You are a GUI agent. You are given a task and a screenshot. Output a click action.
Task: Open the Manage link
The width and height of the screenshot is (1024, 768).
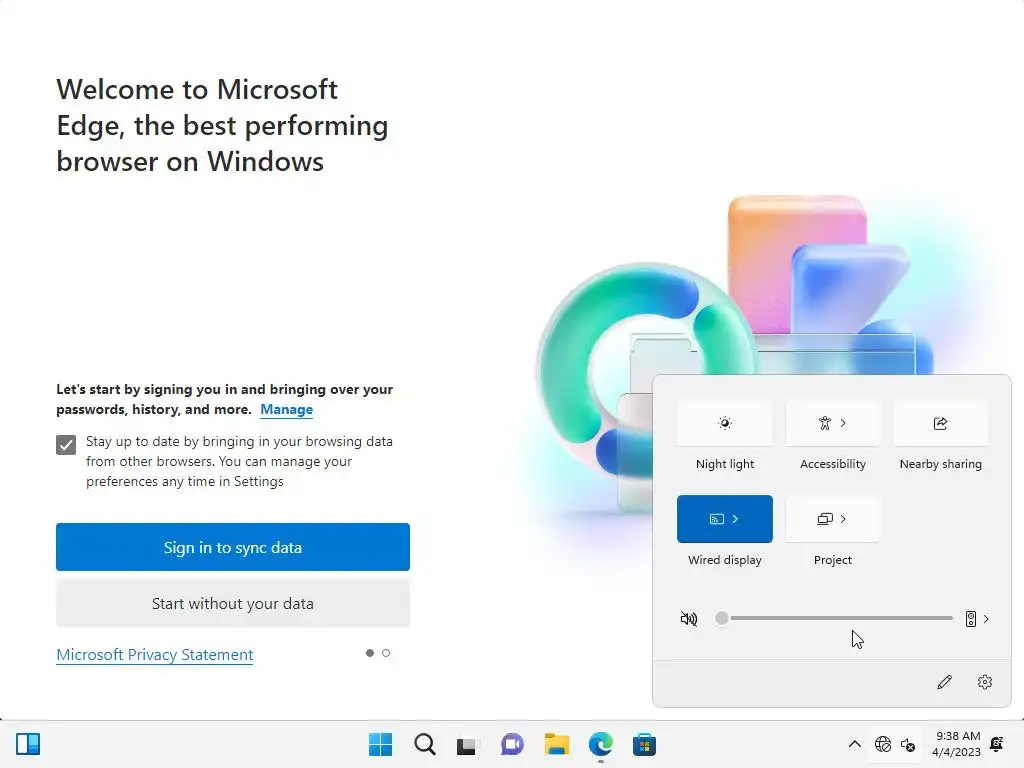pos(287,409)
